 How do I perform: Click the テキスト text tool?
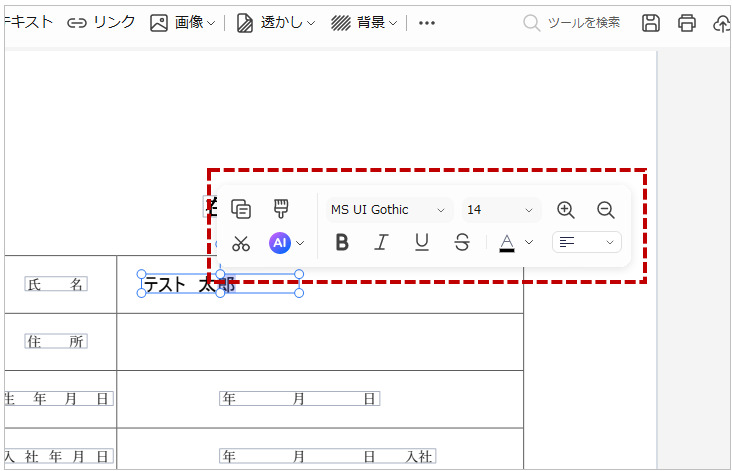coord(29,22)
